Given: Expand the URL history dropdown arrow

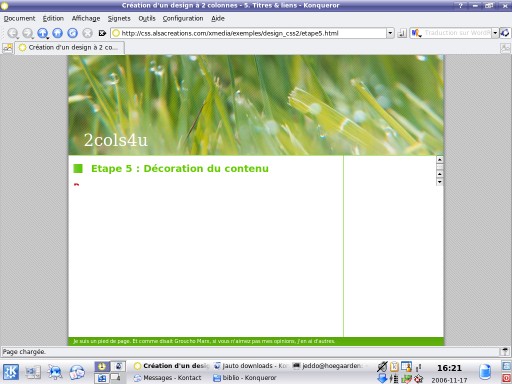Looking at the screenshot, I should click(390, 33).
